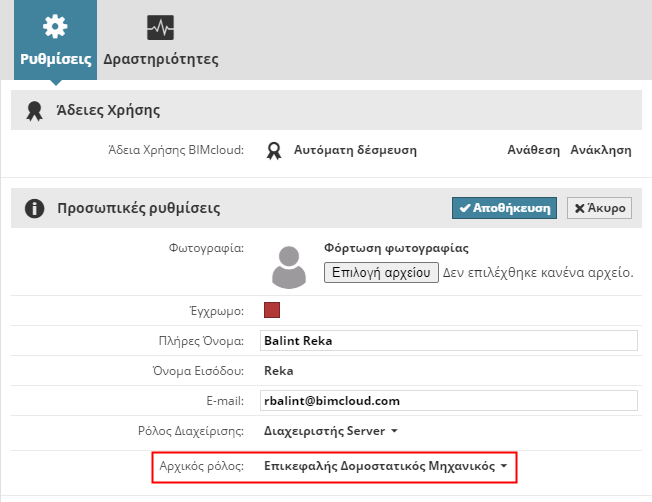The width and height of the screenshot is (652, 502).
Task: Click the Ρυθμίσεις gear icon
Action: click(56, 25)
